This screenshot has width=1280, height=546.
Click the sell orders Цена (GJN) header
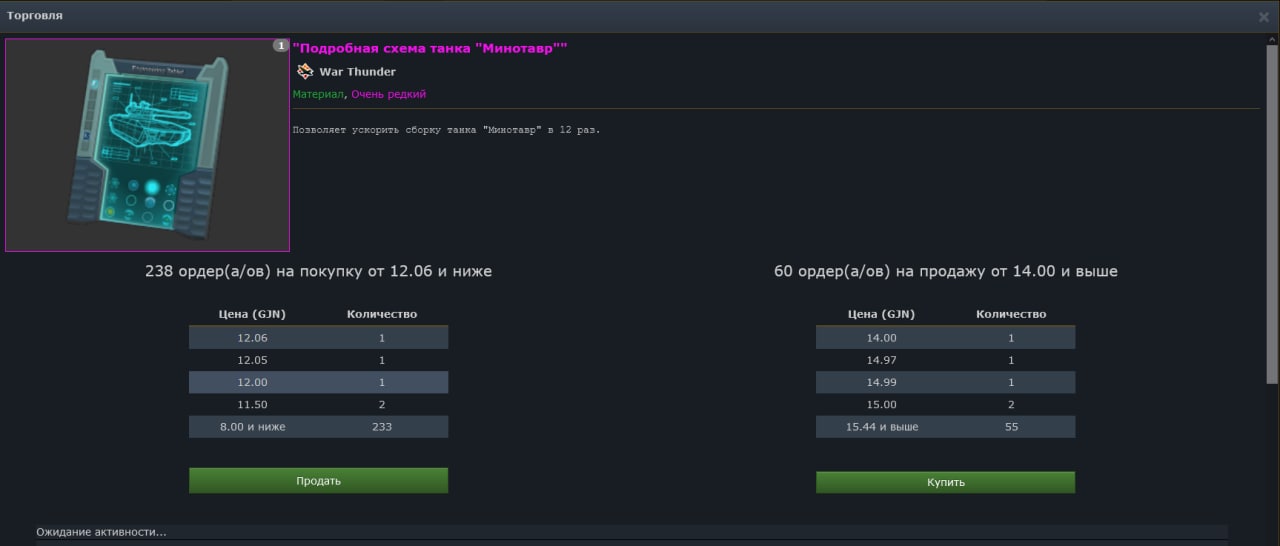coord(881,314)
